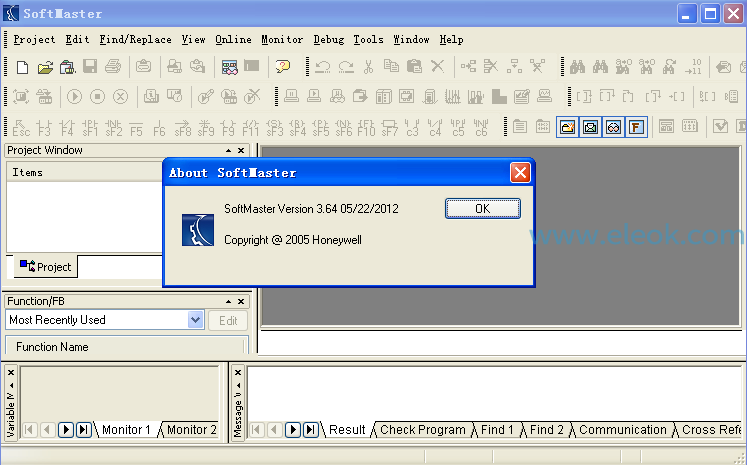Open the Monitor menu
The height and width of the screenshot is (465, 747).
click(x=282, y=40)
